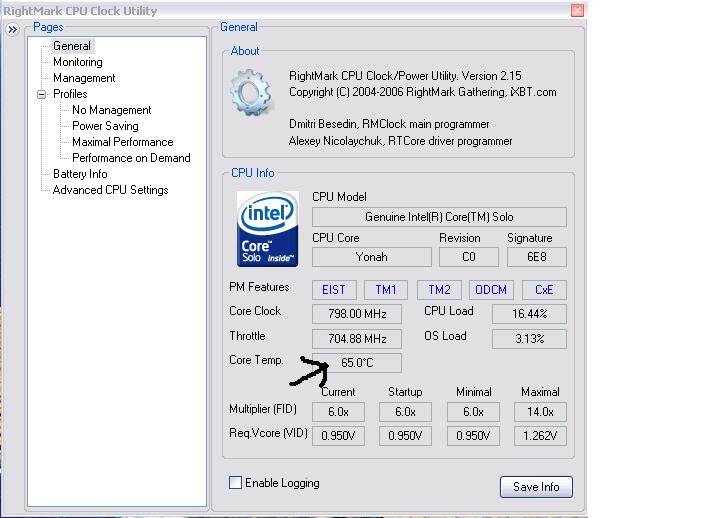Screen dimensions: 720x518
Task: Click the Signature field showing 6E8
Action: click(x=537, y=257)
